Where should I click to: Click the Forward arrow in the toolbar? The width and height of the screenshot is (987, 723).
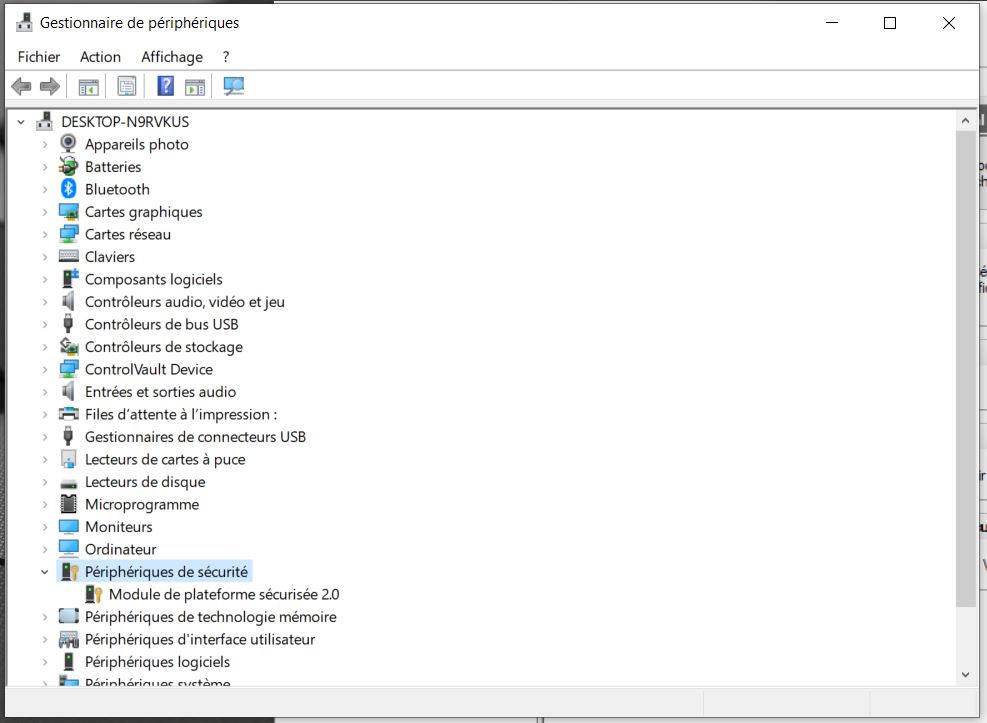tap(49, 87)
